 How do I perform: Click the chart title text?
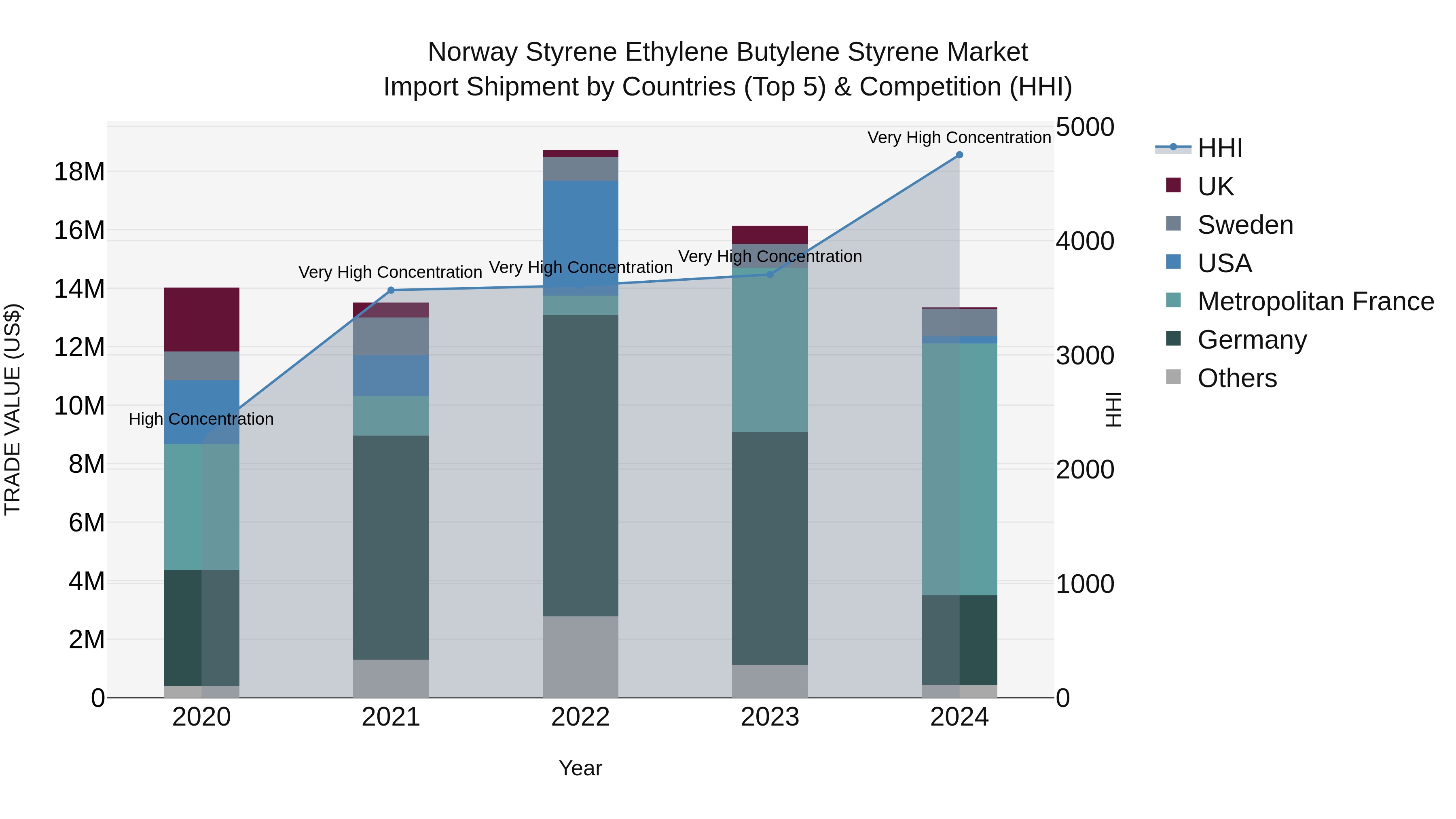pyautogui.click(x=728, y=70)
